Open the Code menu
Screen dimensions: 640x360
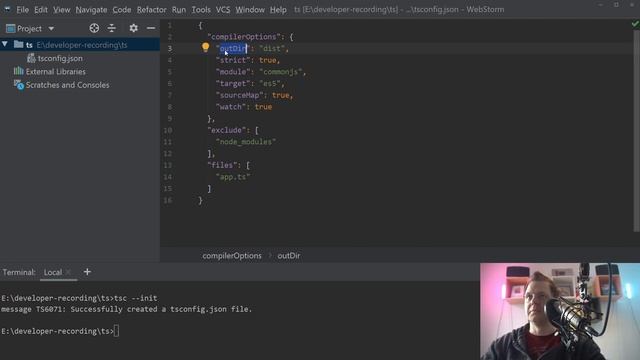click(x=122, y=9)
